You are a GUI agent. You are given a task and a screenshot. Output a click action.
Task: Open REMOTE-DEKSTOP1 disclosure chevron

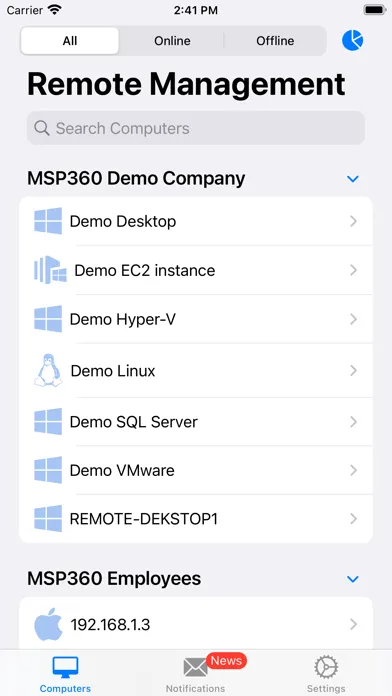[353, 519]
